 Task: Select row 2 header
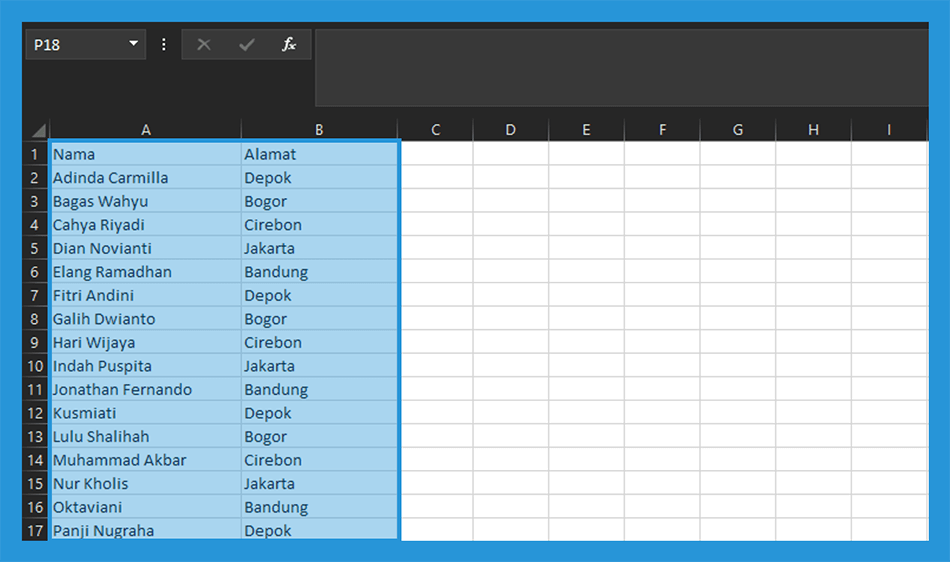click(35, 177)
